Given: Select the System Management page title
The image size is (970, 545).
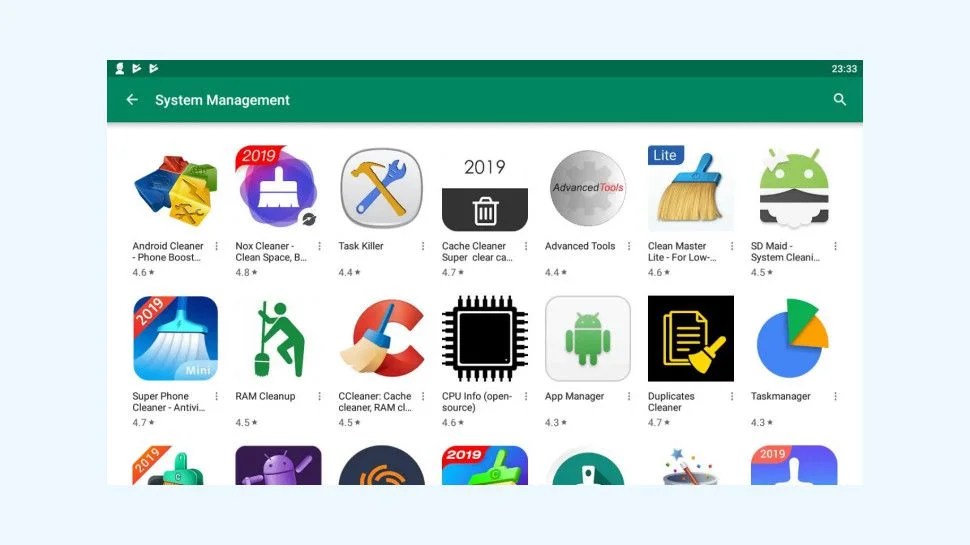Looking at the screenshot, I should (222, 100).
